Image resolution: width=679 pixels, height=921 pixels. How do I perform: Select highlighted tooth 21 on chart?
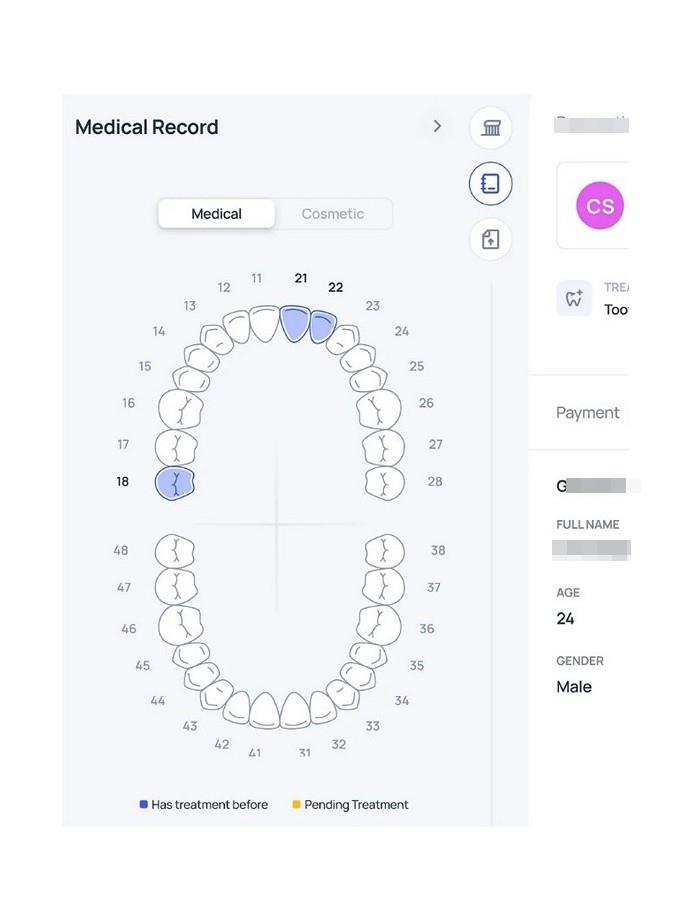tap(295, 323)
